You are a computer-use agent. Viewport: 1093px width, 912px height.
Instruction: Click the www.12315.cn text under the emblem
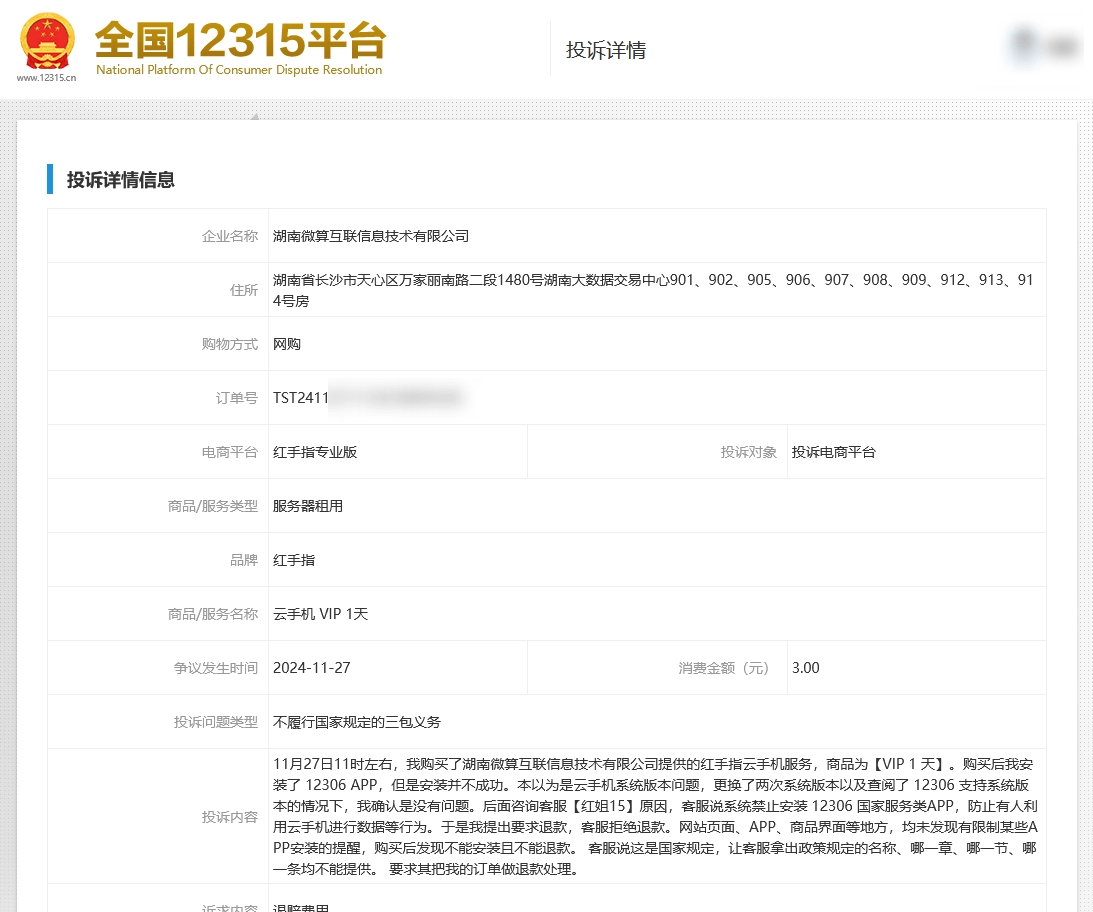[x=46, y=77]
